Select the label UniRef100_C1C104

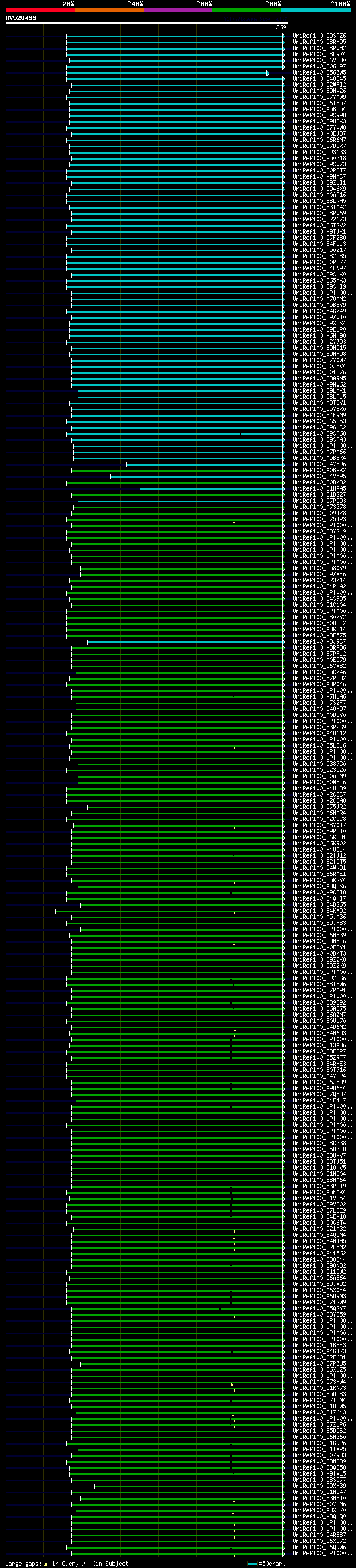coord(319,605)
